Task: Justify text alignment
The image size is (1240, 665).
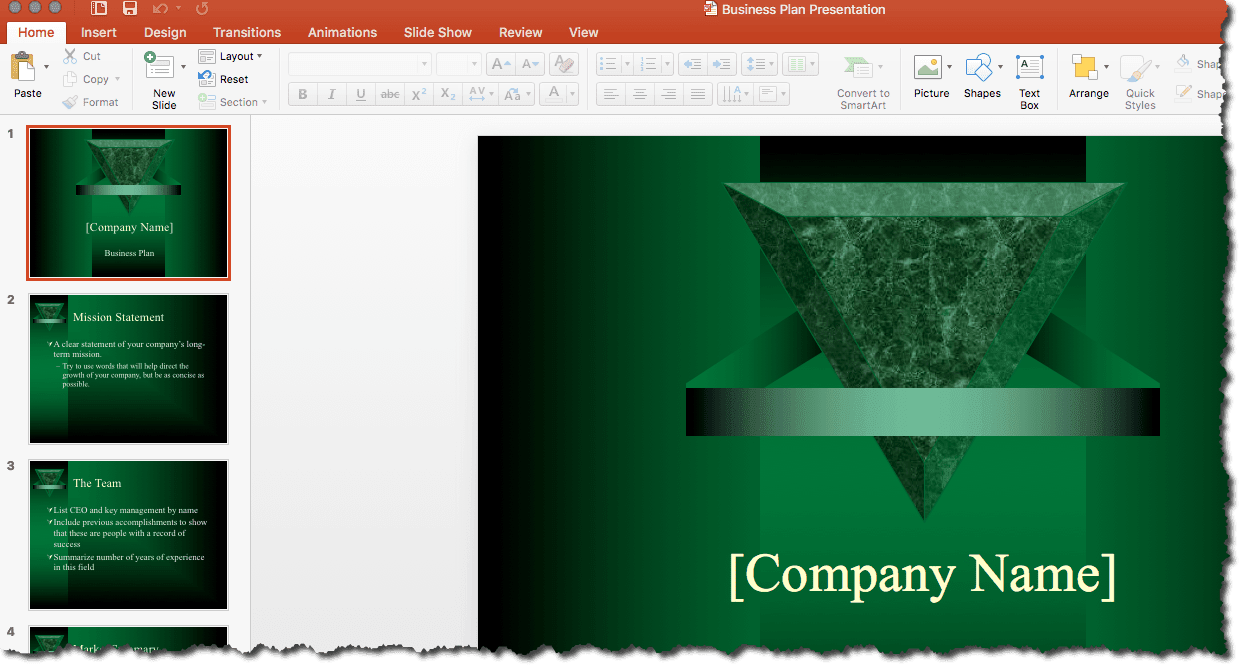Action: pos(699,94)
